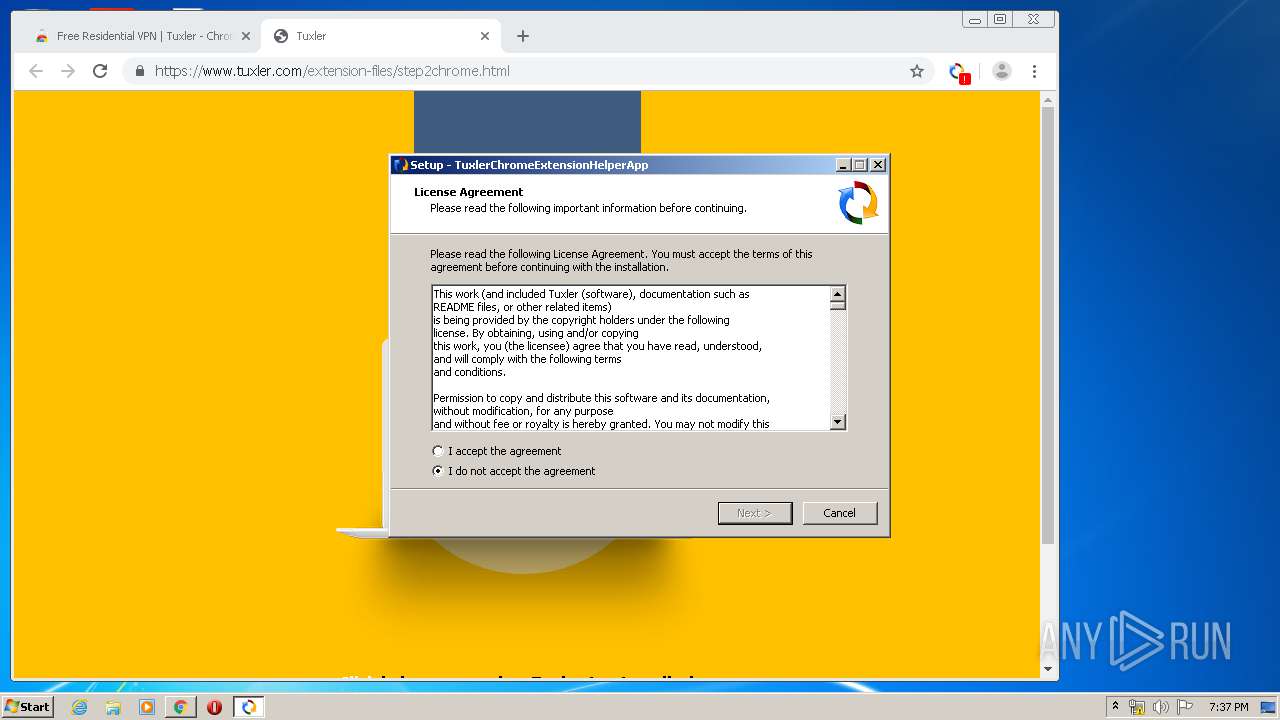Select 'I do not accept the agreement' option
Viewport: 1280px width, 720px height.
(x=437, y=471)
